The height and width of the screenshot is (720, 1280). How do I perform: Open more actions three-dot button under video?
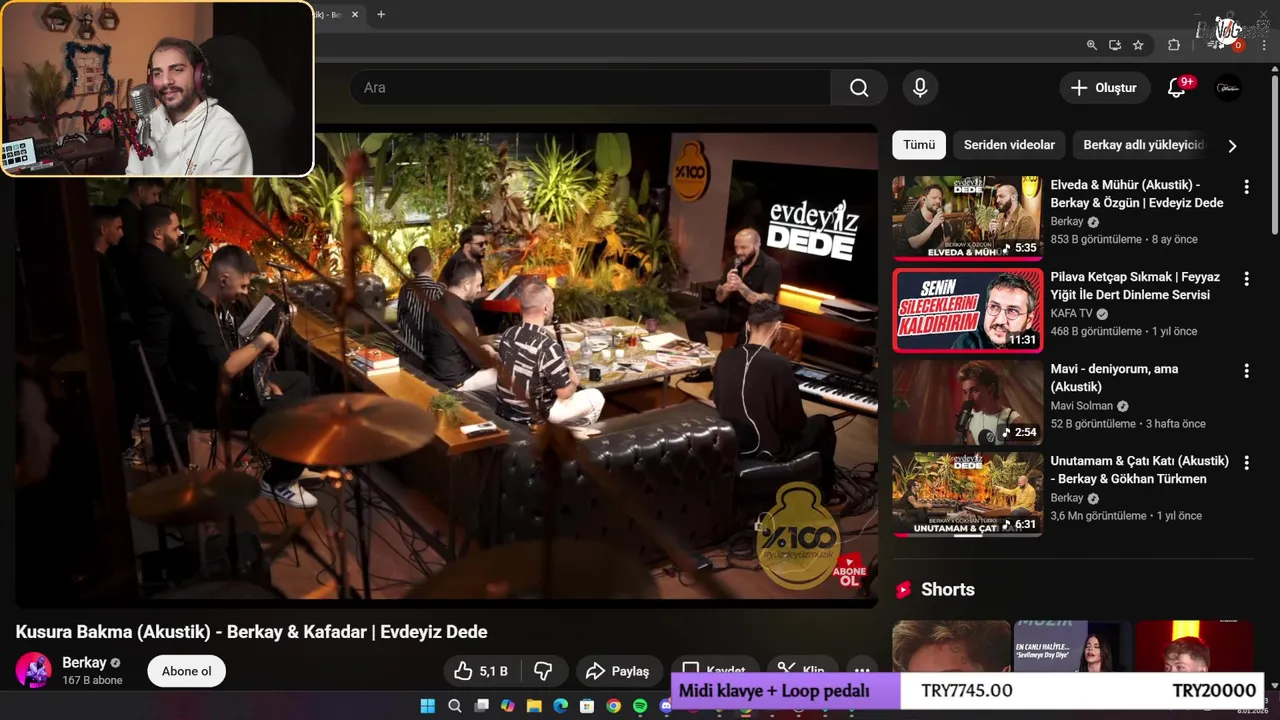pyautogui.click(x=861, y=671)
